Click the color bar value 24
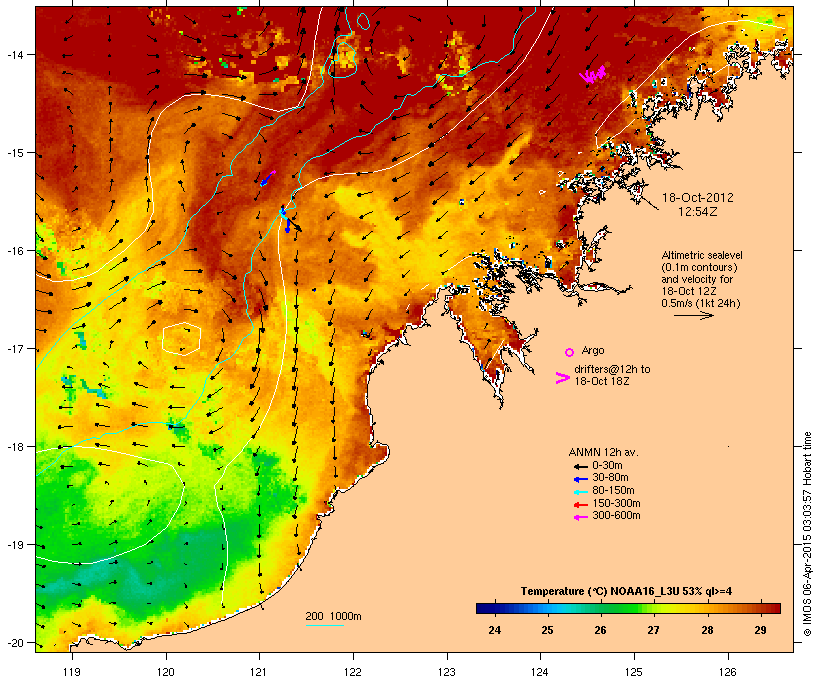820x680 pixels. 494,630
